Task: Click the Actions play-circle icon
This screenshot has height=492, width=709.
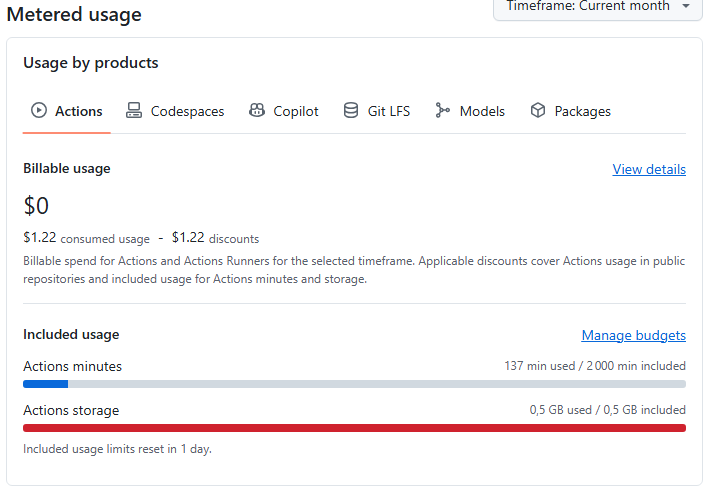Action: (x=39, y=110)
